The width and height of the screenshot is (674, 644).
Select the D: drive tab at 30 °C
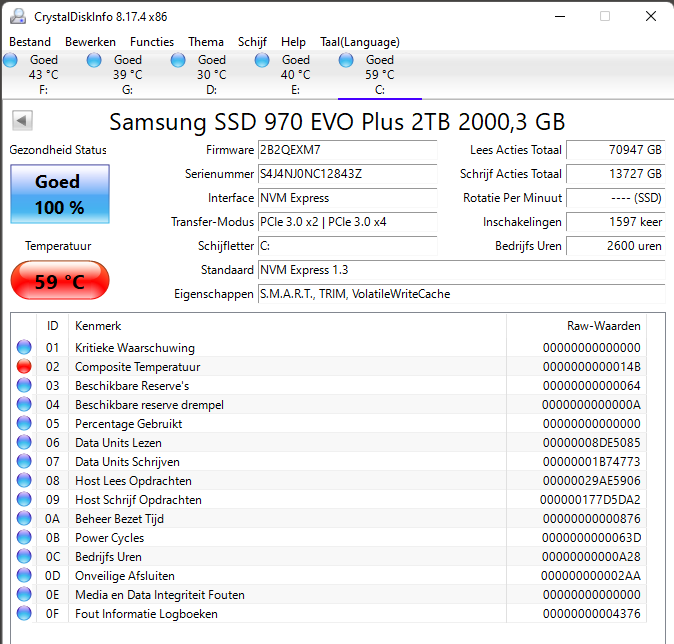click(211, 75)
